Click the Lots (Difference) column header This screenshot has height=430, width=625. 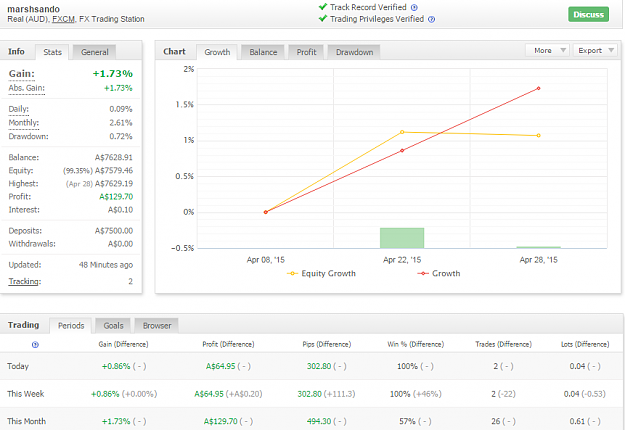click(585, 344)
